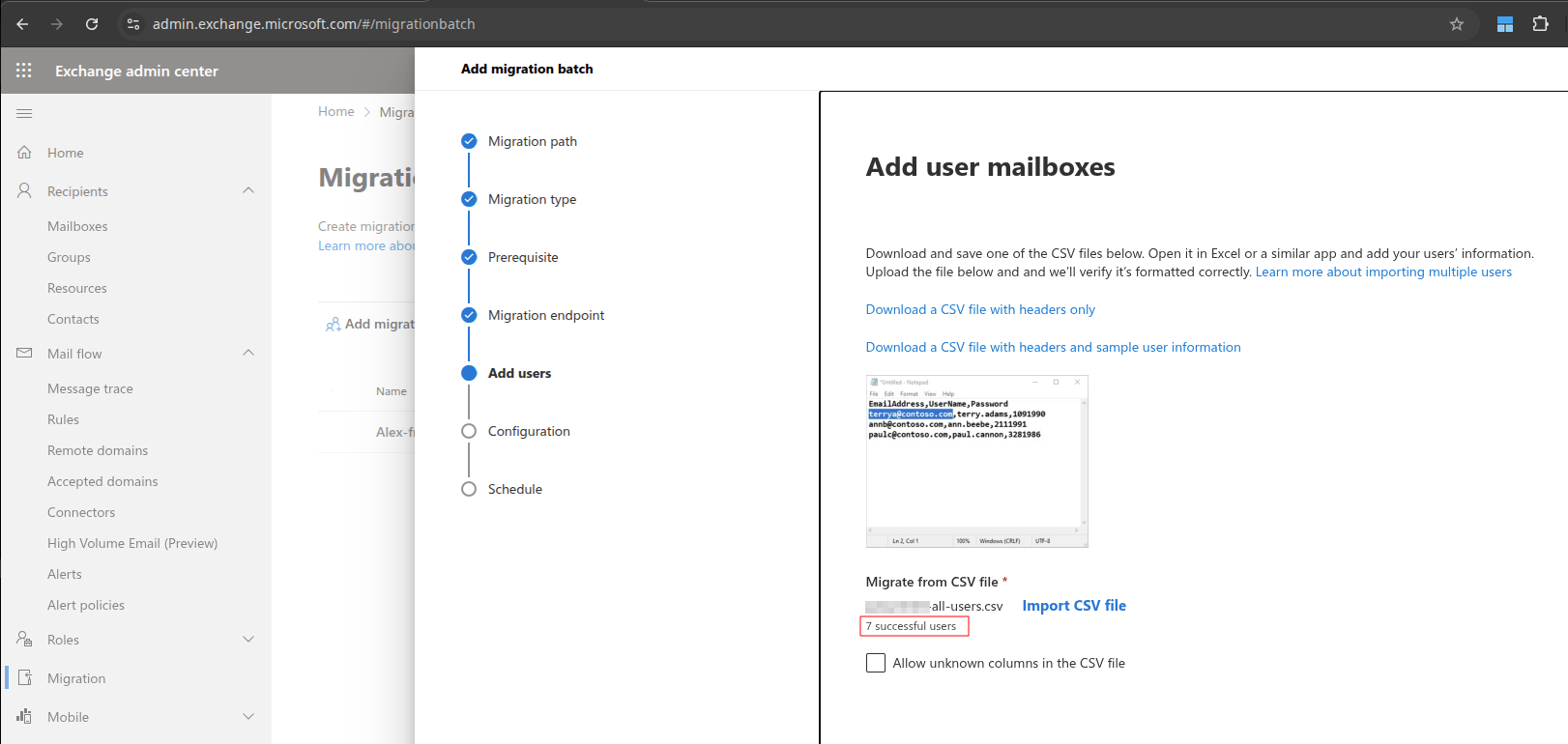Click the 7 successful users status text
The image size is (1568, 744).
tap(911, 626)
